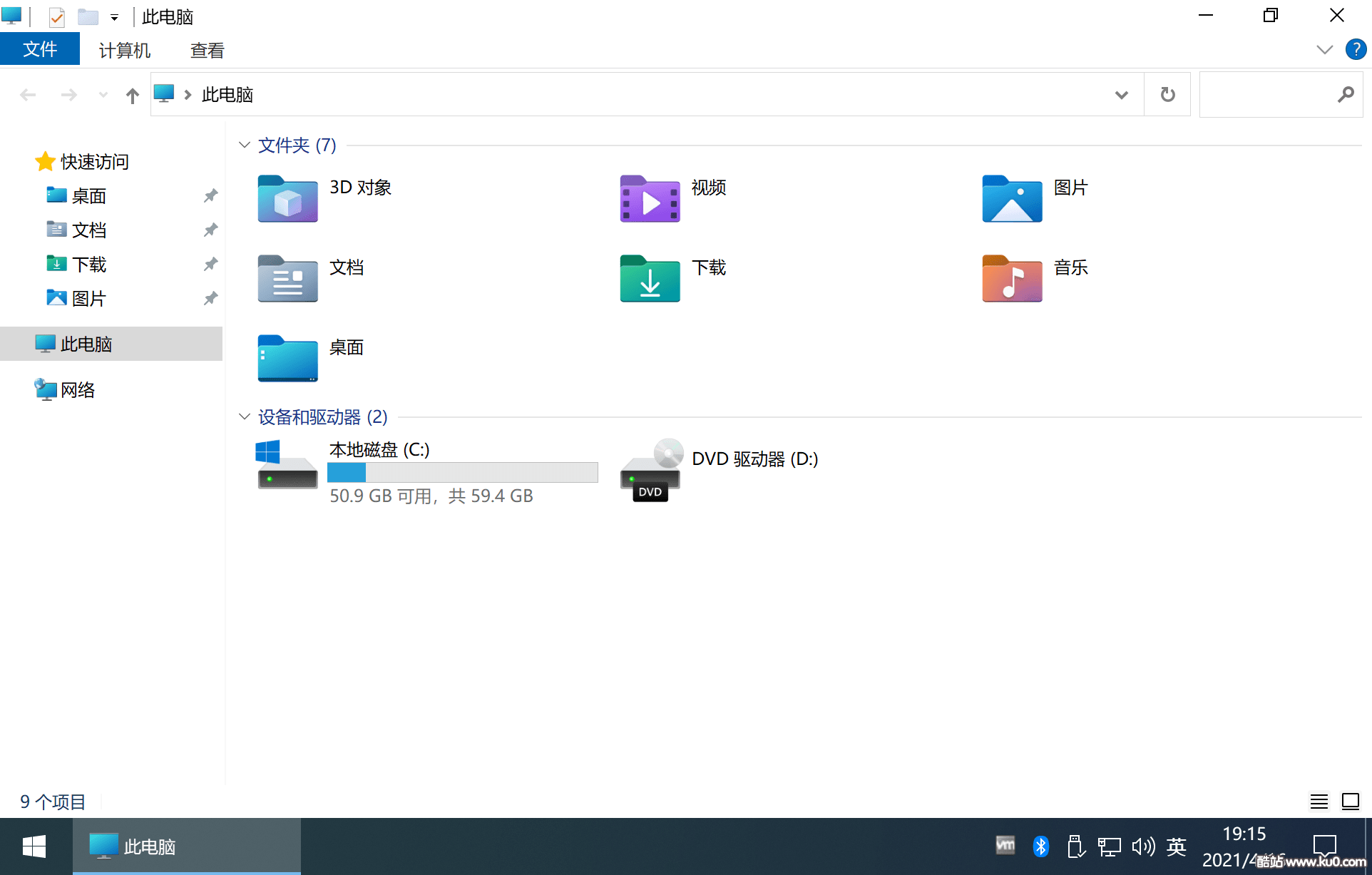Open the 图片 folder icon in main pane
The height and width of the screenshot is (875, 1372).
(x=1012, y=199)
